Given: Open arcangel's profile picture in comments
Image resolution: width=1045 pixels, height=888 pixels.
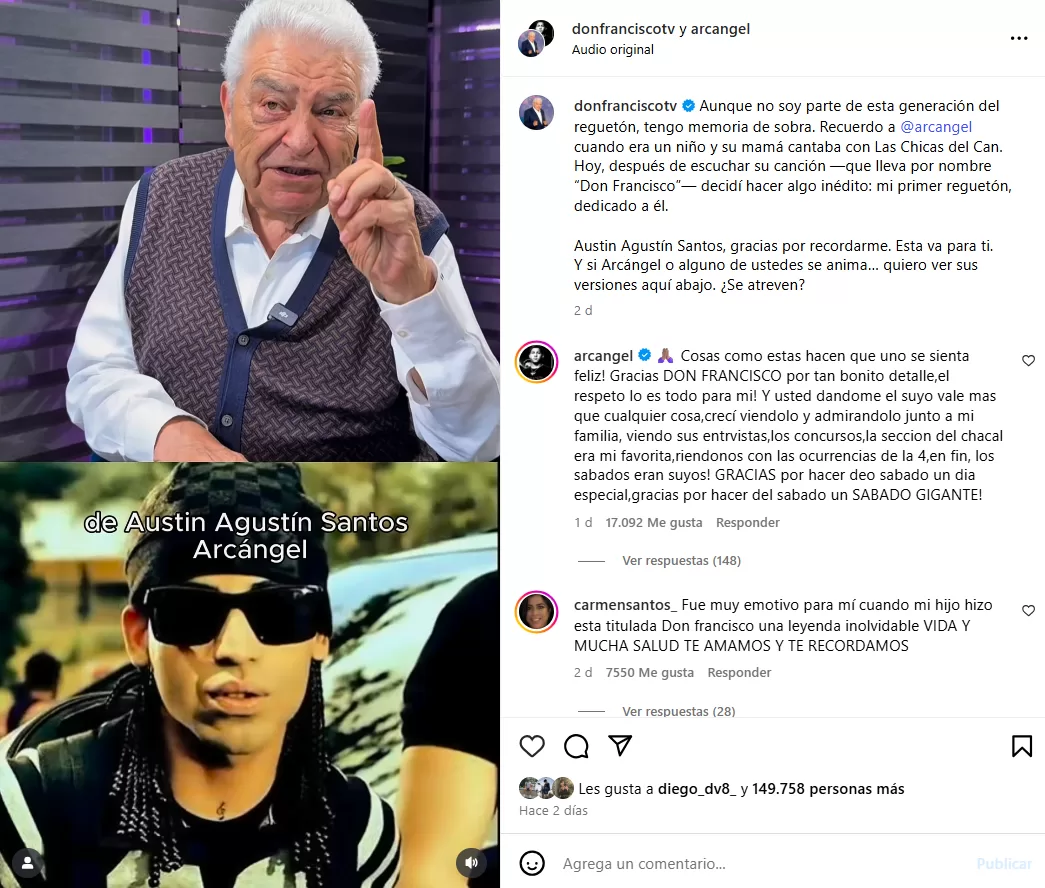Looking at the screenshot, I should (x=536, y=363).
